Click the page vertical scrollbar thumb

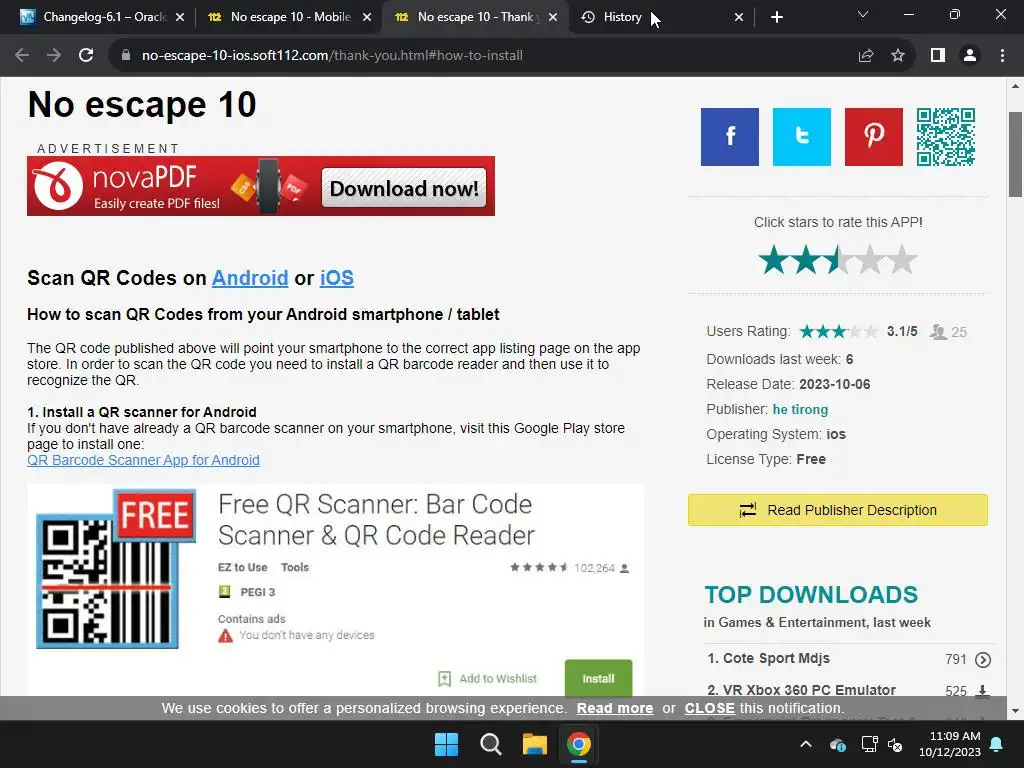[1015, 154]
